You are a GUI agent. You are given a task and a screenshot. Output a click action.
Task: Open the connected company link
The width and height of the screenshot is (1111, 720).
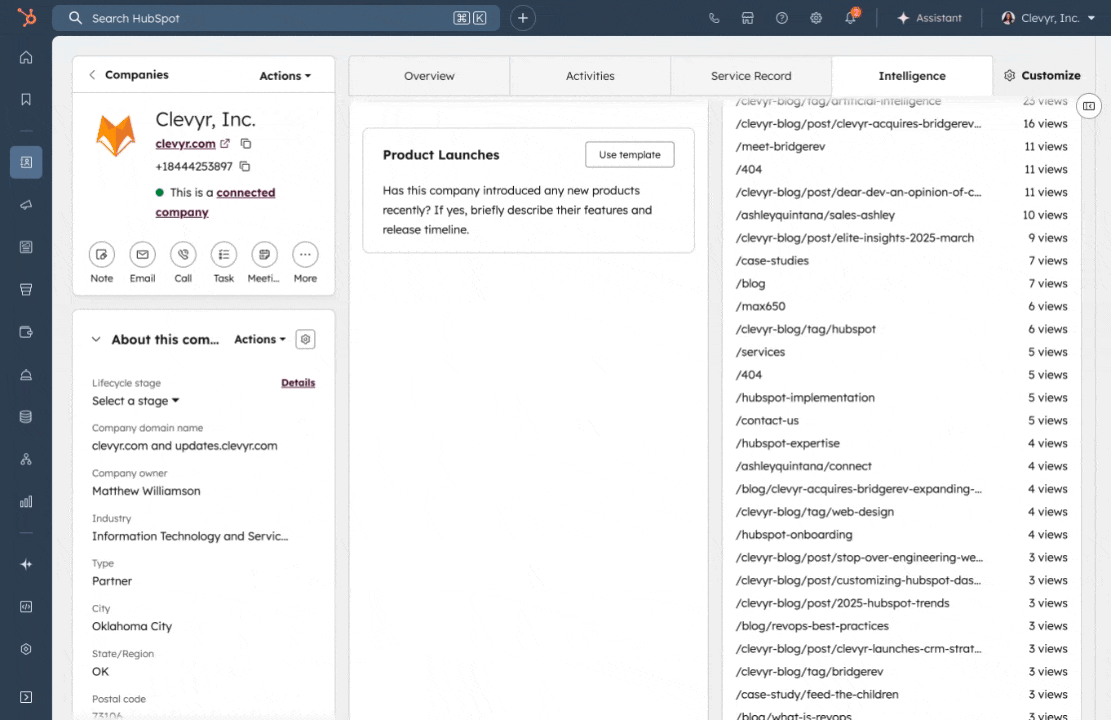point(215,202)
